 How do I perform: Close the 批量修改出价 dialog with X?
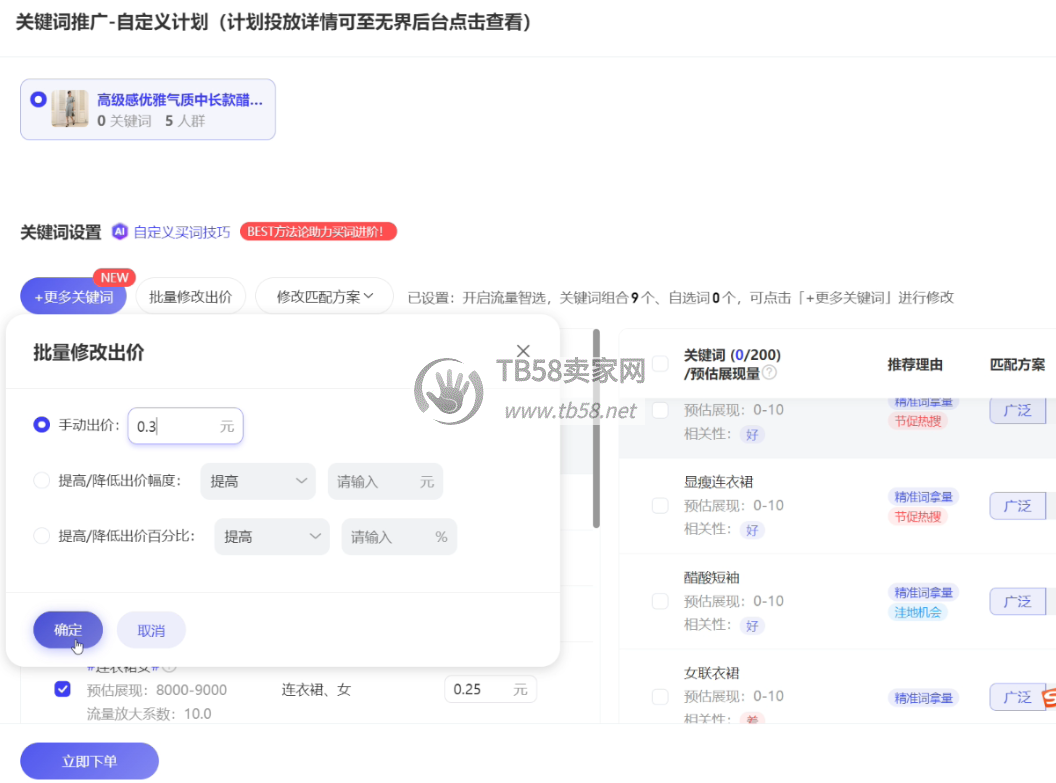[523, 350]
